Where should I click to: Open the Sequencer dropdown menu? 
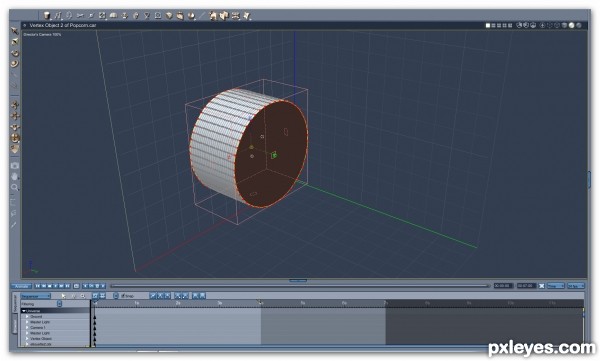tap(36, 296)
